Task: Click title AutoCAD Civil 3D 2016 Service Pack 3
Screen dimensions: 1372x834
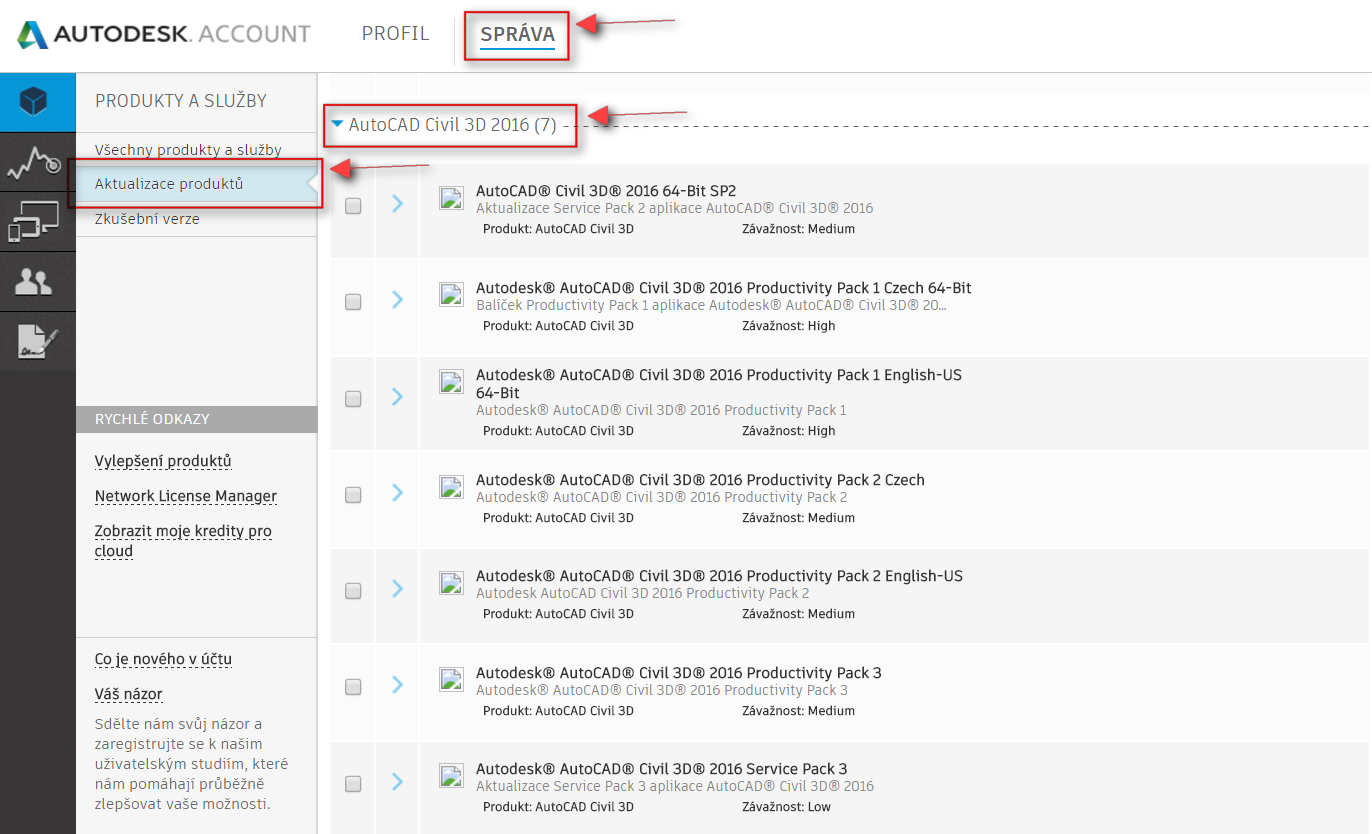Action: (x=662, y=769)
